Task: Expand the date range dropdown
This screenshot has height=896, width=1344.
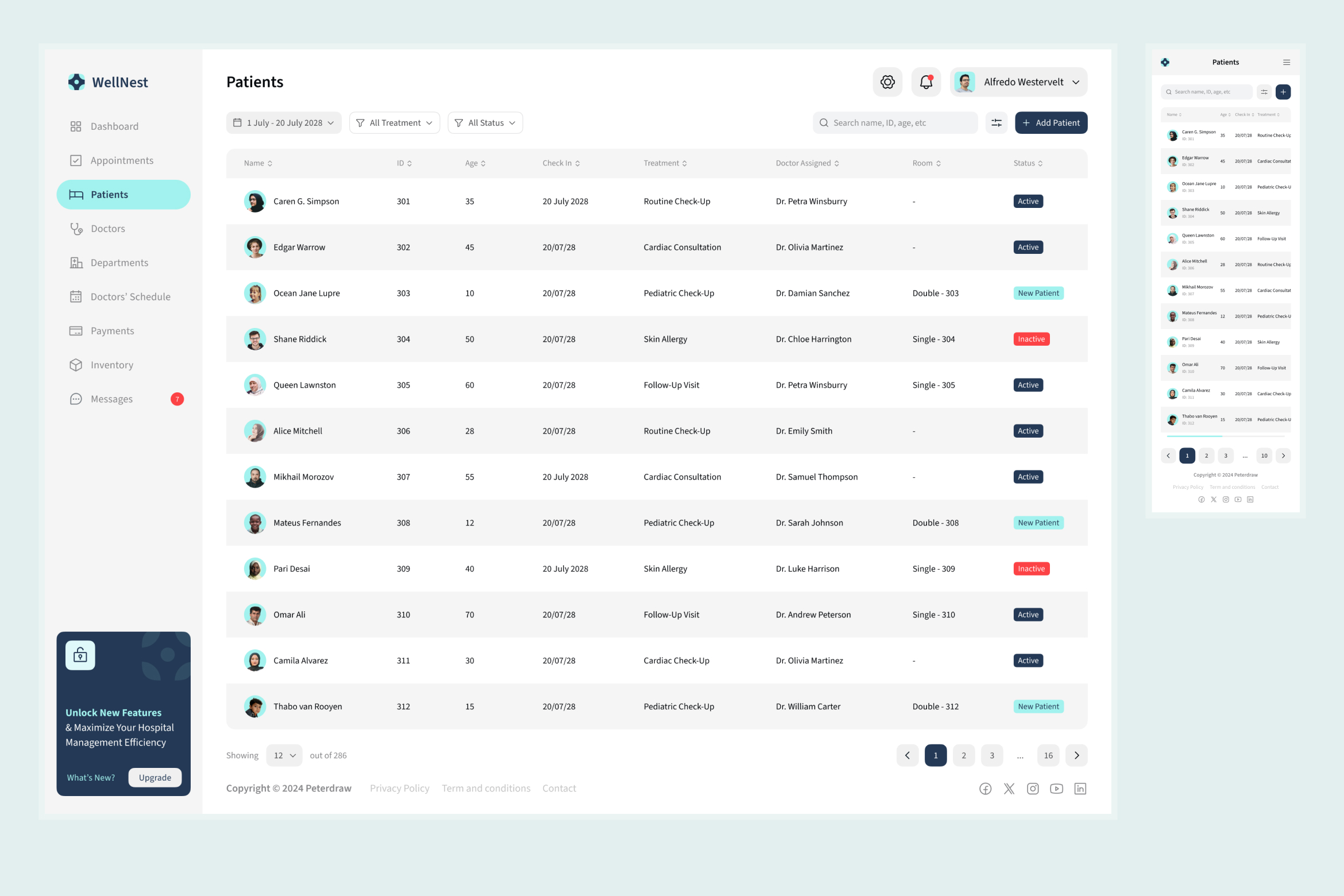Action: click(x=284, y=123)
